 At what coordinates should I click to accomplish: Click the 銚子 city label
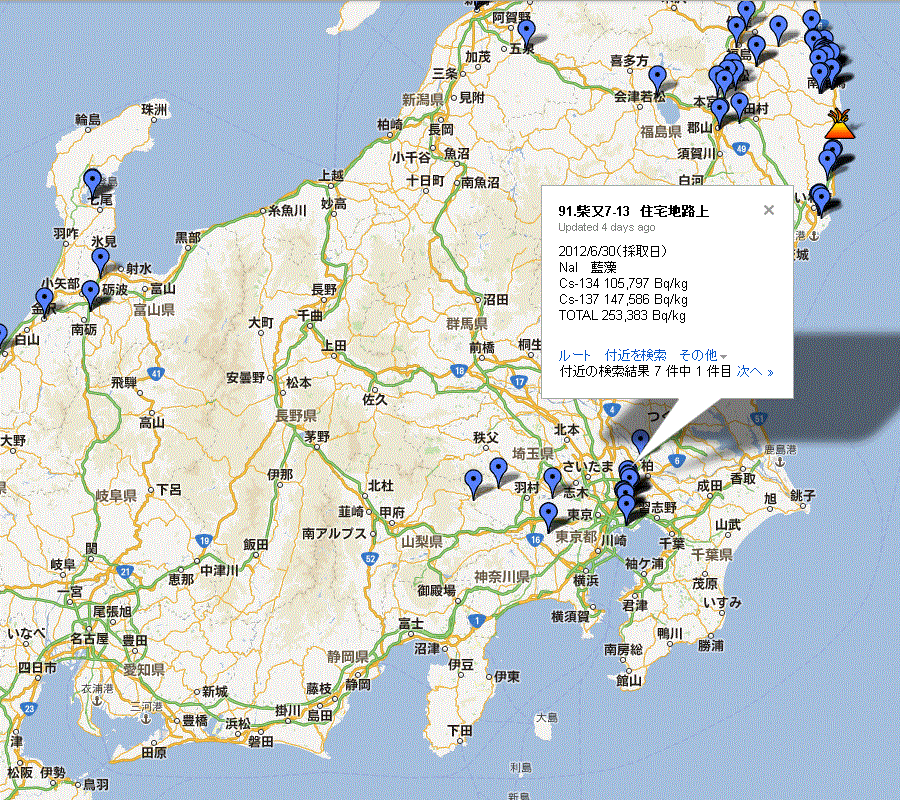[802, 495]
